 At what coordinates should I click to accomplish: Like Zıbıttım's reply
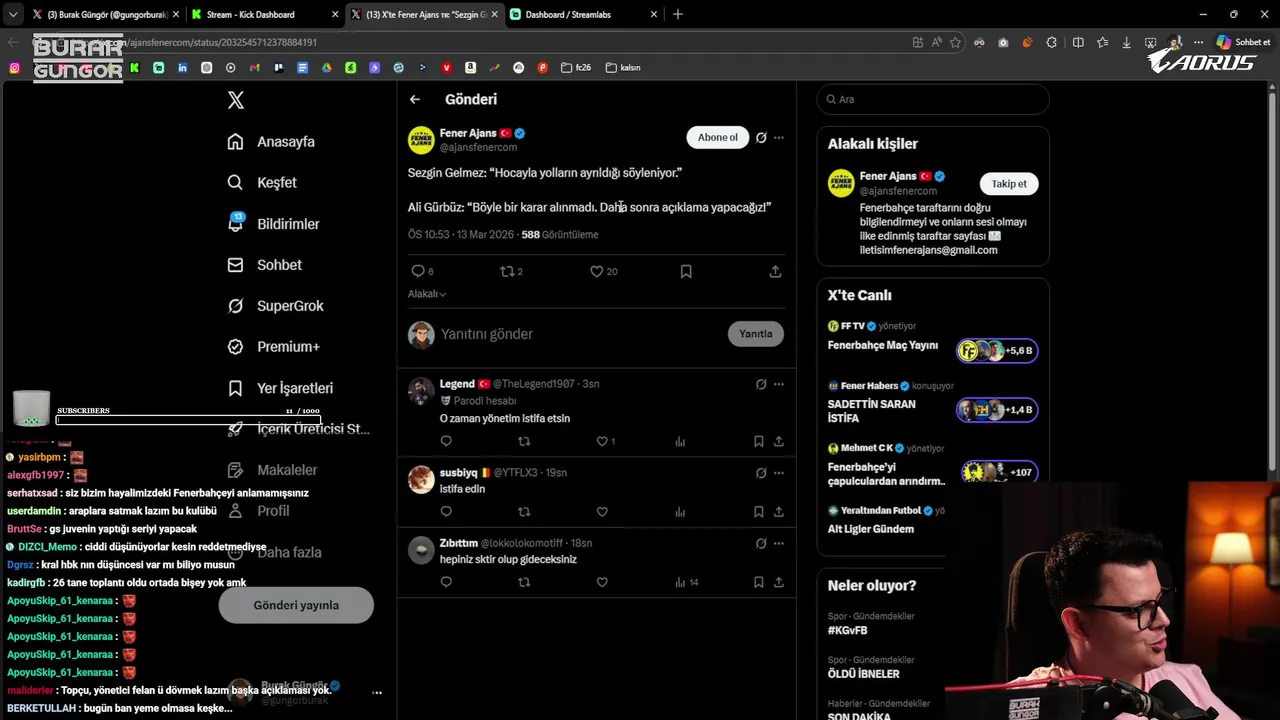(602, 582)
